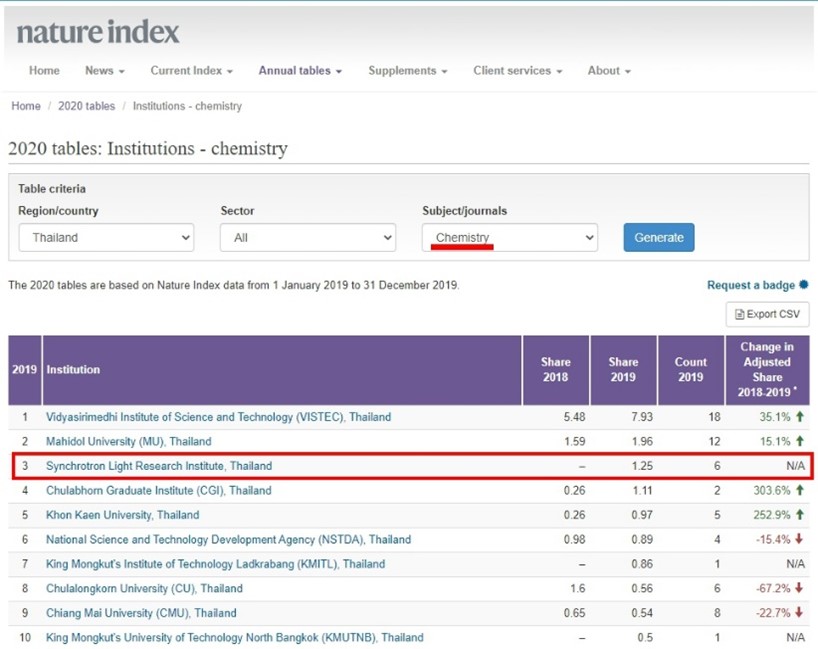Click the 1.25 share value for Synchrotron
The width and height of the screenshot is (818, 649).
point(642,466)
